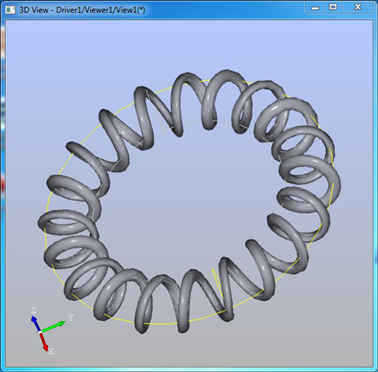Click the 3D View window icon in title bar
Image resolution: width=378 pixels, height=372 pixels.
tap(10, 9)
